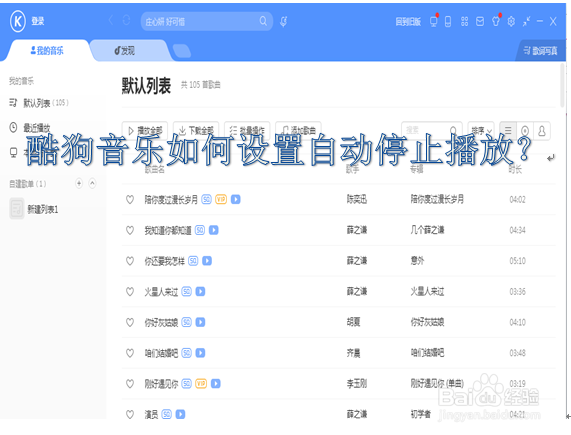Click the small blank tab after 发现
Viewport: 571px width, 435px height.
tap(182, 51)
